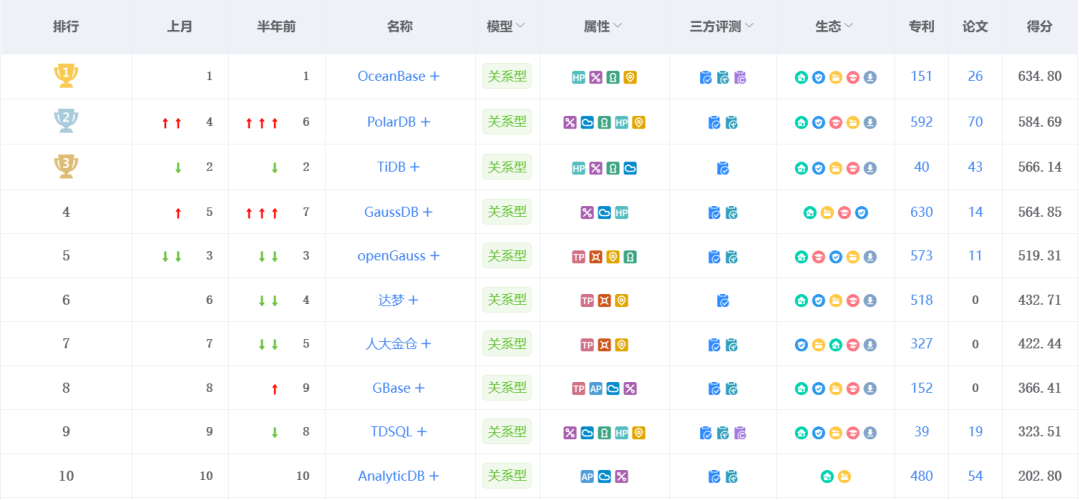Open the TDSQL + link
1080x500 pixels.
[399, 433]
